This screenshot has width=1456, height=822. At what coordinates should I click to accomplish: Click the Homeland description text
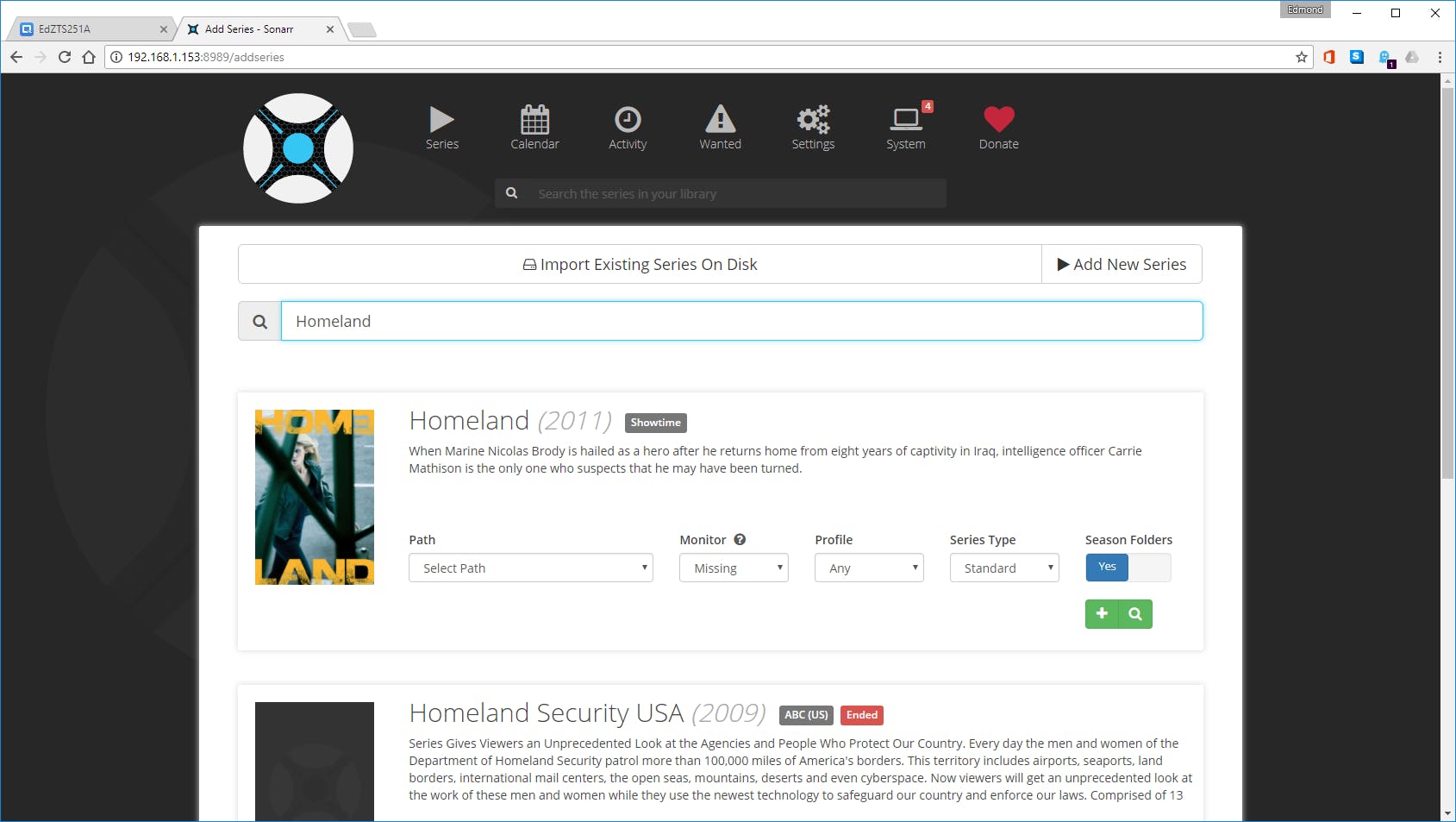pyautogui.click(x=775, y=460)
